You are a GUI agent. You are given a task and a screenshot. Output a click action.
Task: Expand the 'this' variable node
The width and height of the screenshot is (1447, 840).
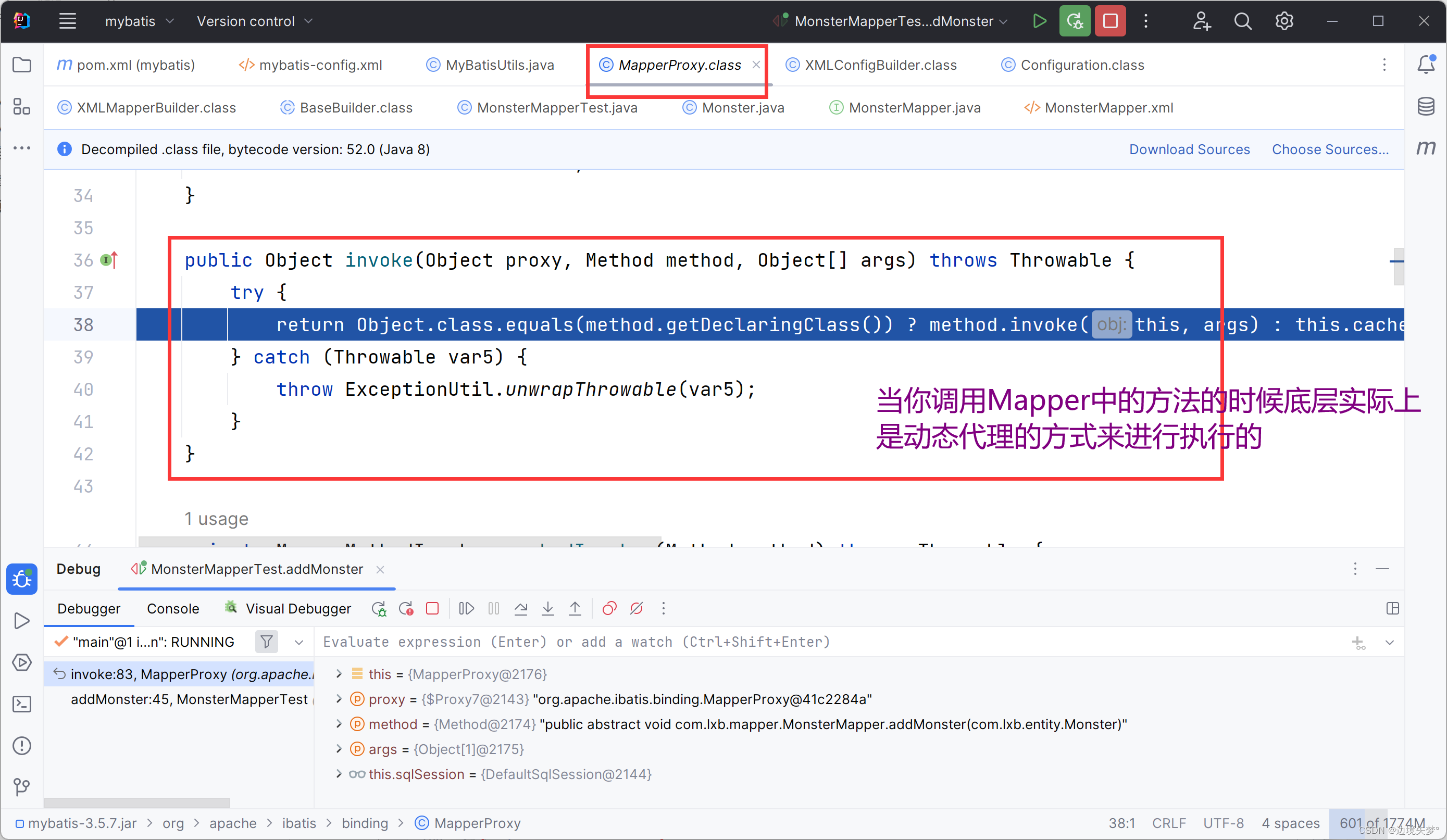click(339, 674)
